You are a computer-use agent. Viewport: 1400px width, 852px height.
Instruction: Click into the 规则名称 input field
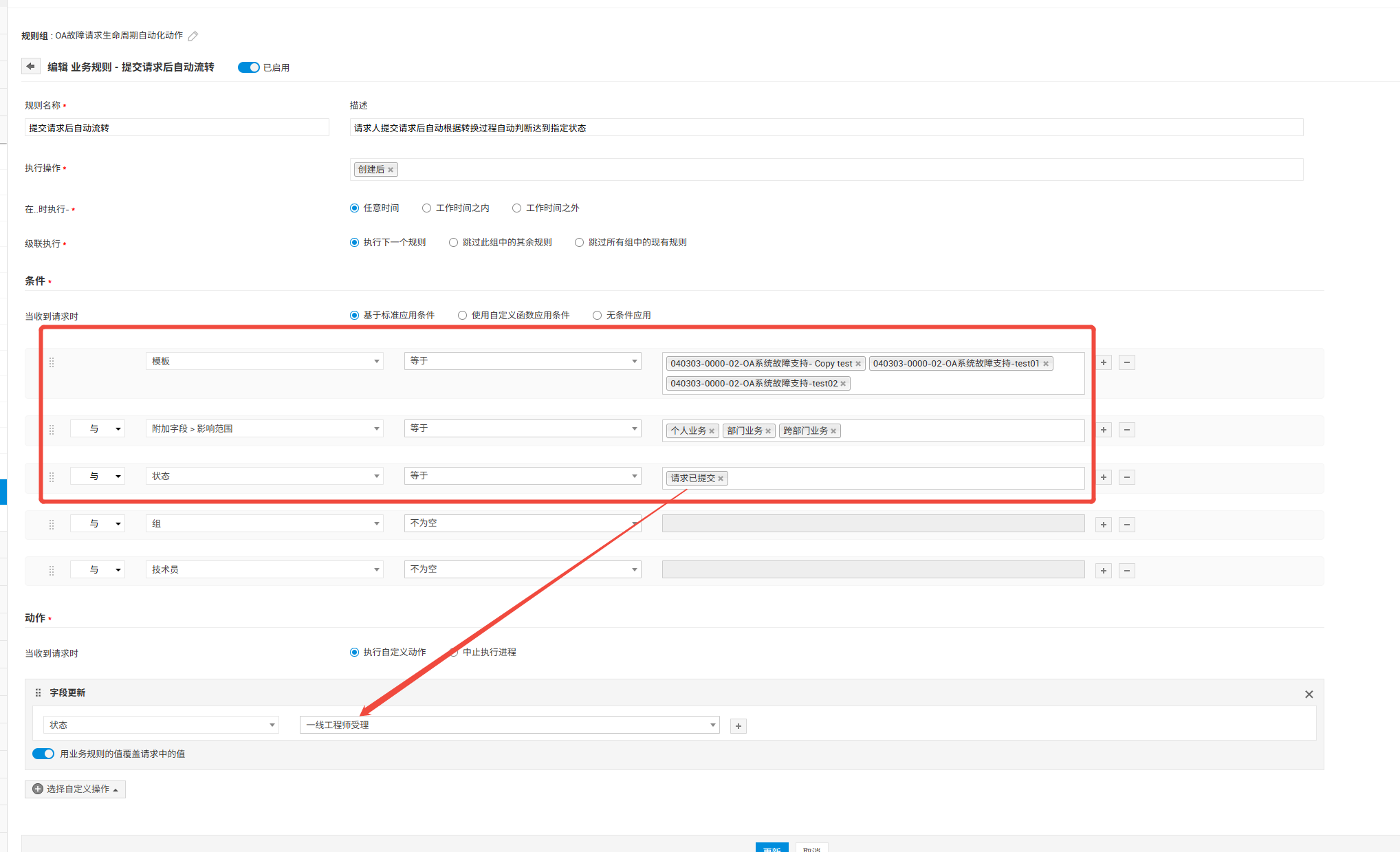(x=177, y=128)
